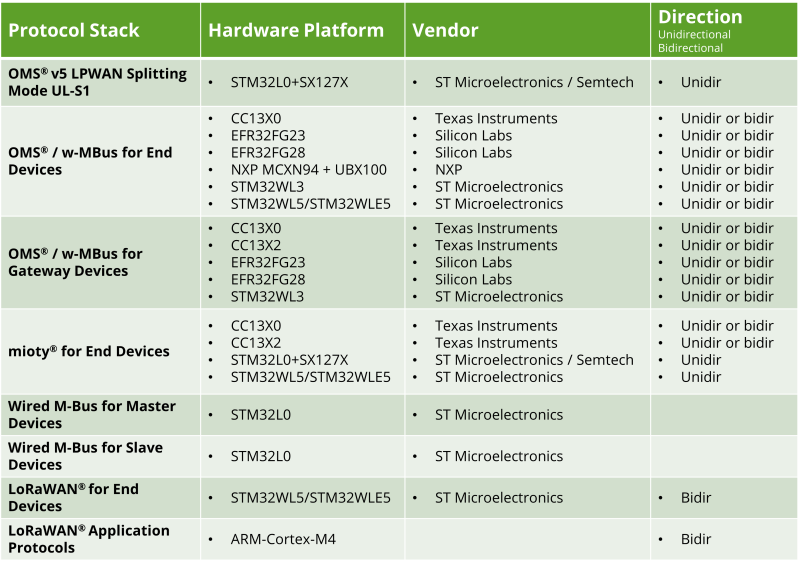This screenshot has width=800, height=565.
Task: Click "ST Microelectronics" in LoRaWAN End Devices row
Action: pyautogui.click(x=499, y=498)
